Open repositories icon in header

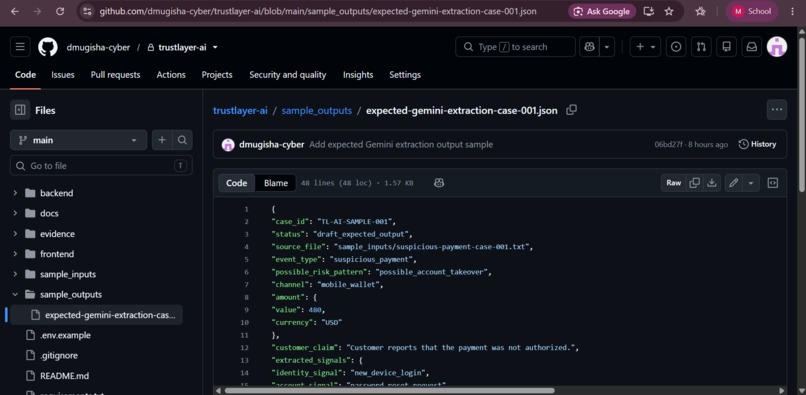click(x=726, y=47)
